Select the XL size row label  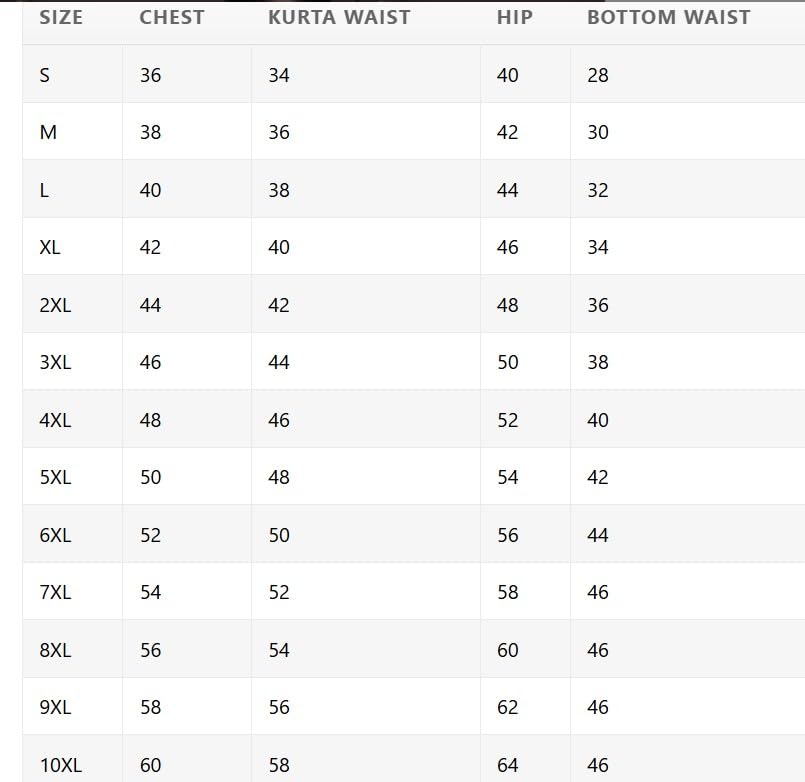(50, 247)
